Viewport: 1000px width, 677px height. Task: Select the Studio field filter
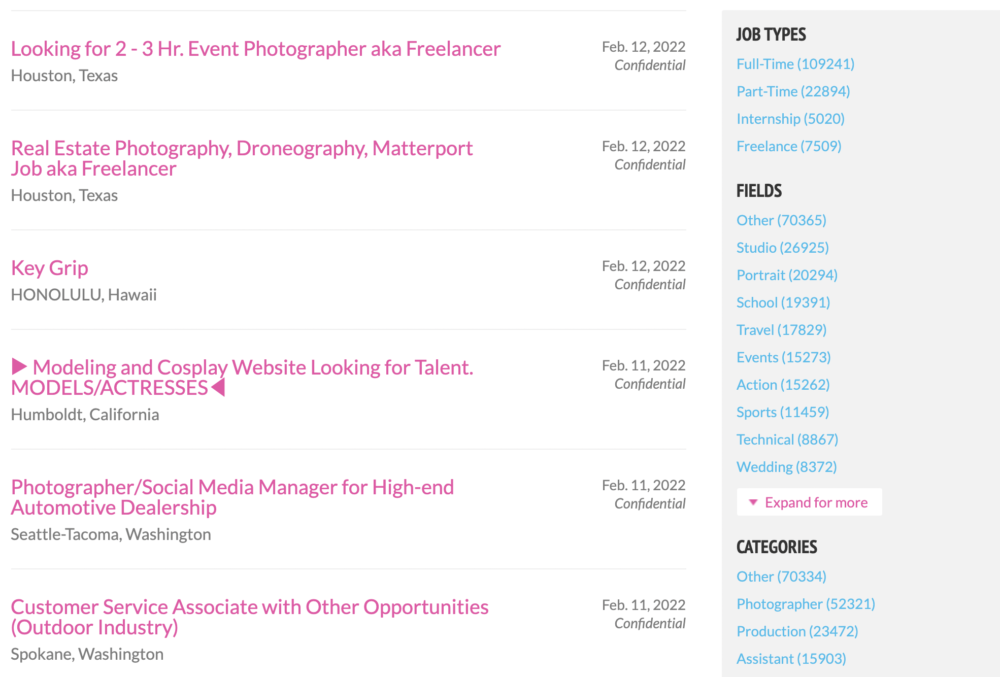pos(782,247)
